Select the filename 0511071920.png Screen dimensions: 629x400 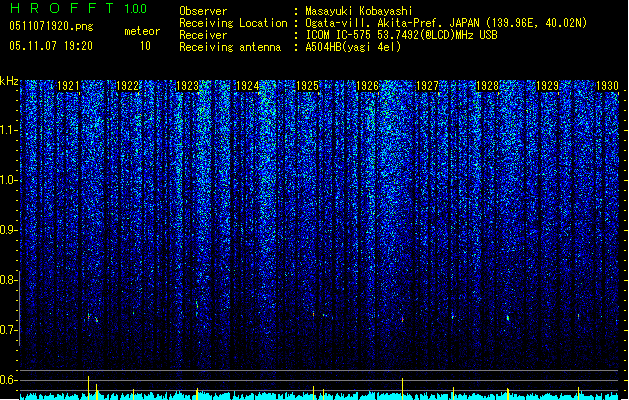[x=51, y=26]
